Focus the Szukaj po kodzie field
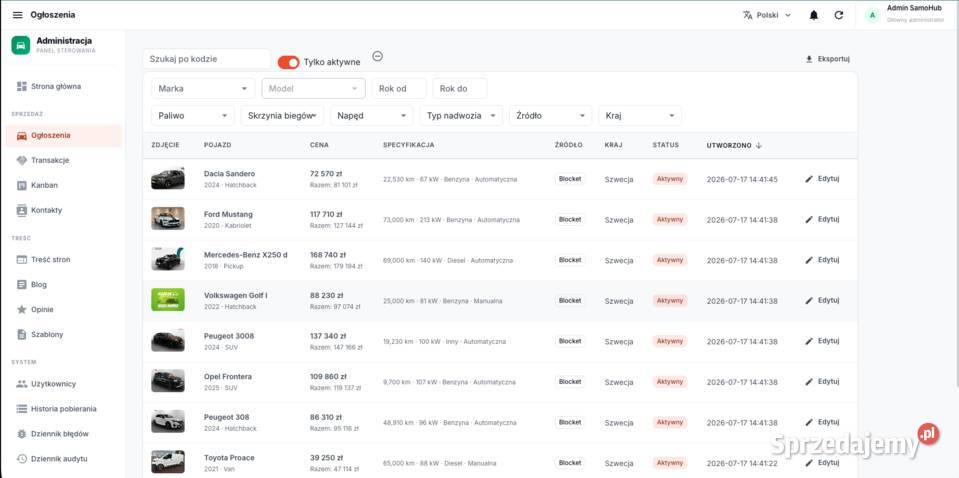The height and width of the screenshot is (478, 959). (x=207, y=59)
